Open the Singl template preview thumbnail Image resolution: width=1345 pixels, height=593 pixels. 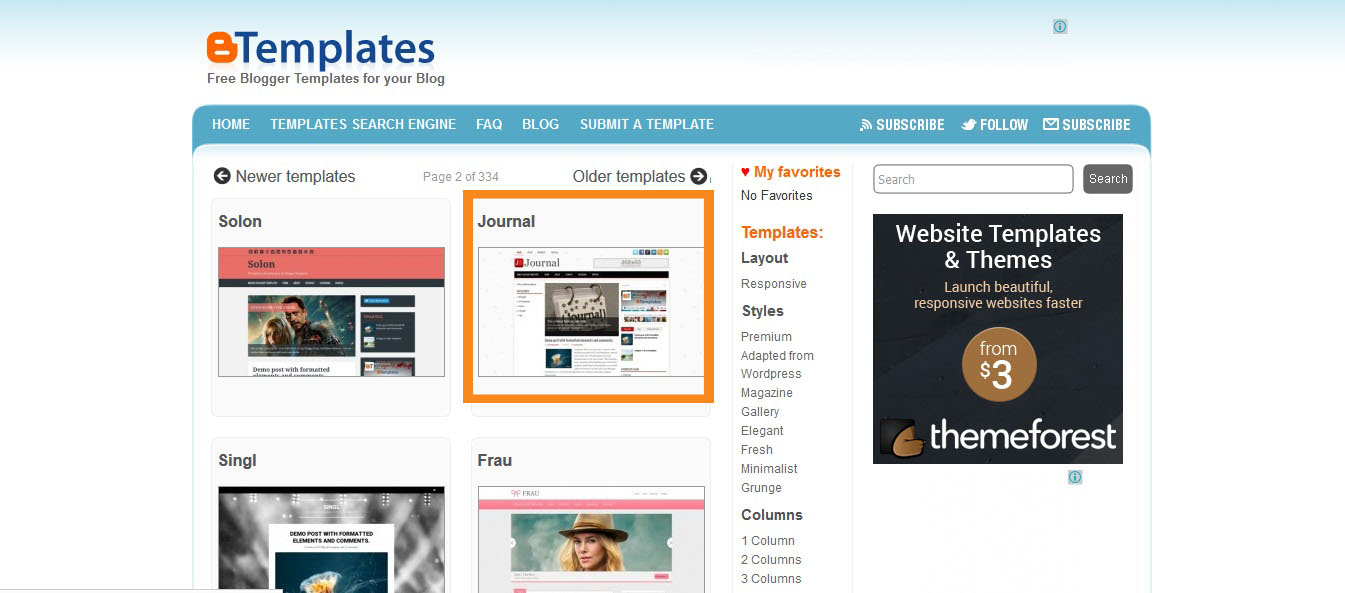point(331,539)
